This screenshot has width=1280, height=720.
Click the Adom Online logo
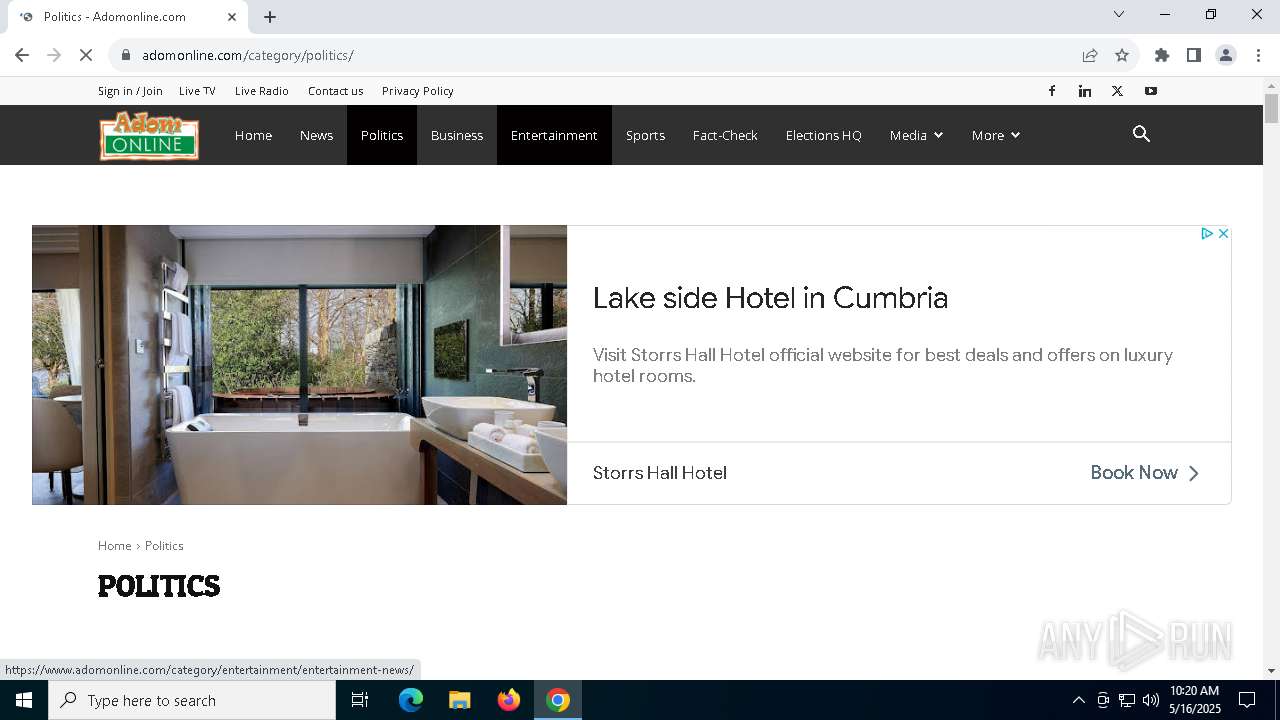(149, 135)
